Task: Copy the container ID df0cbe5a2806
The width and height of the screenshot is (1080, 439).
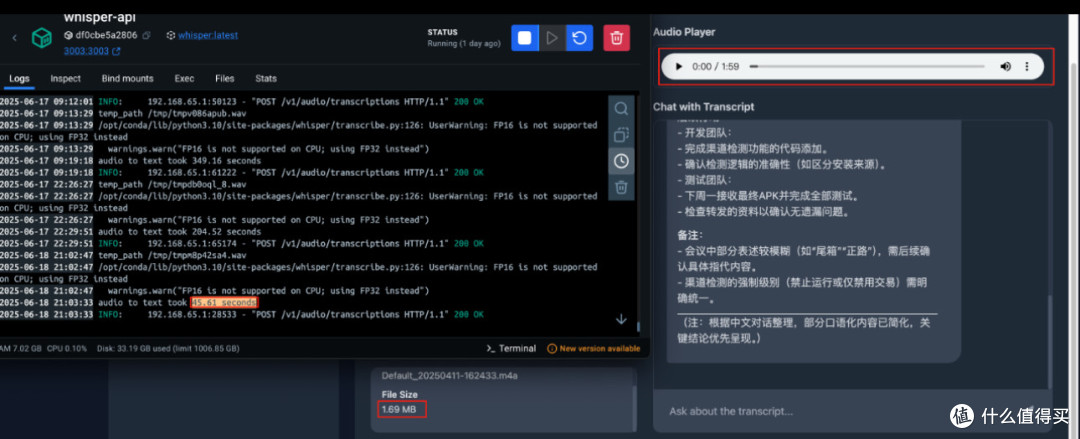Action: 146,35
